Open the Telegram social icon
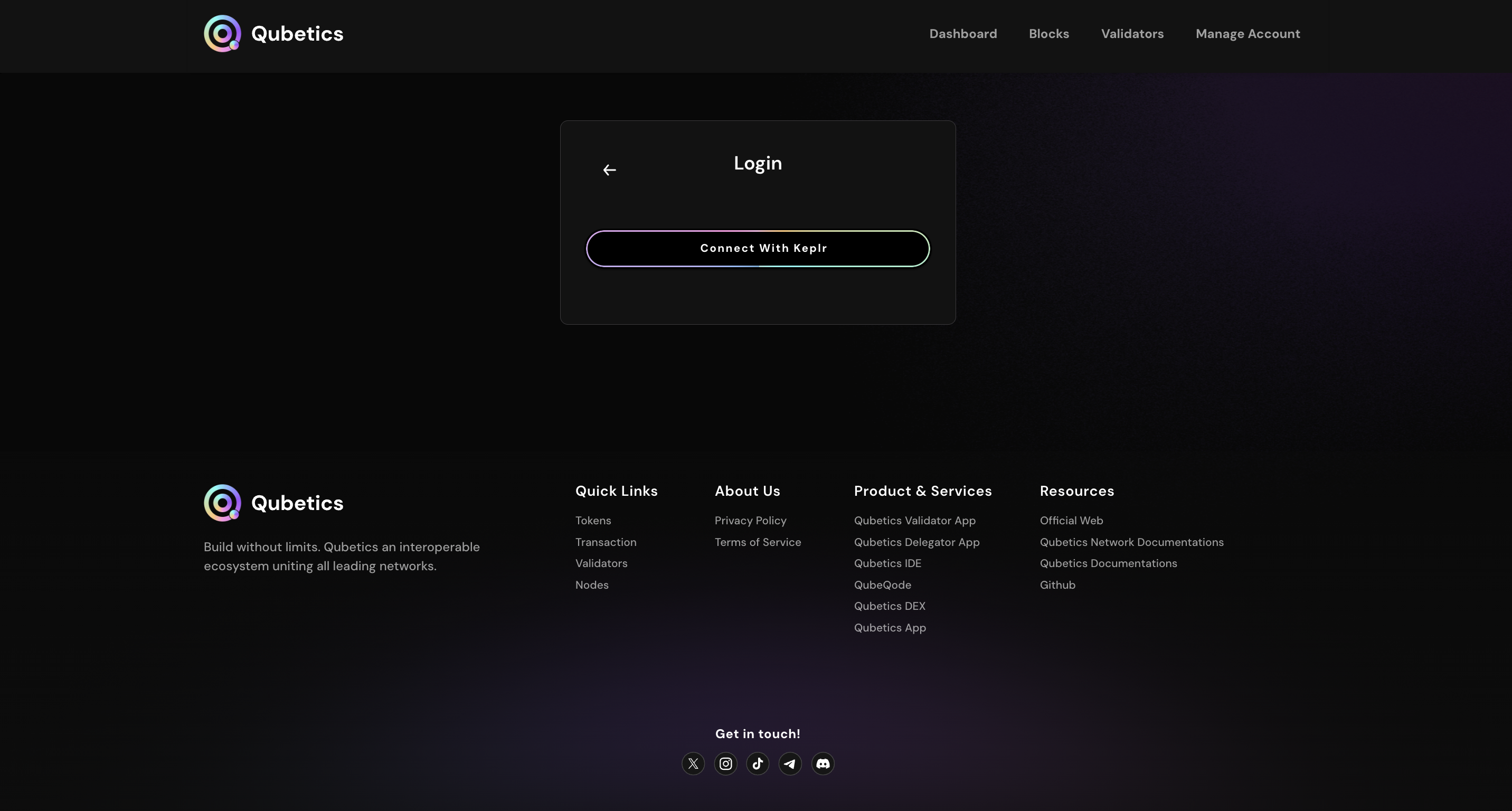 790,763
